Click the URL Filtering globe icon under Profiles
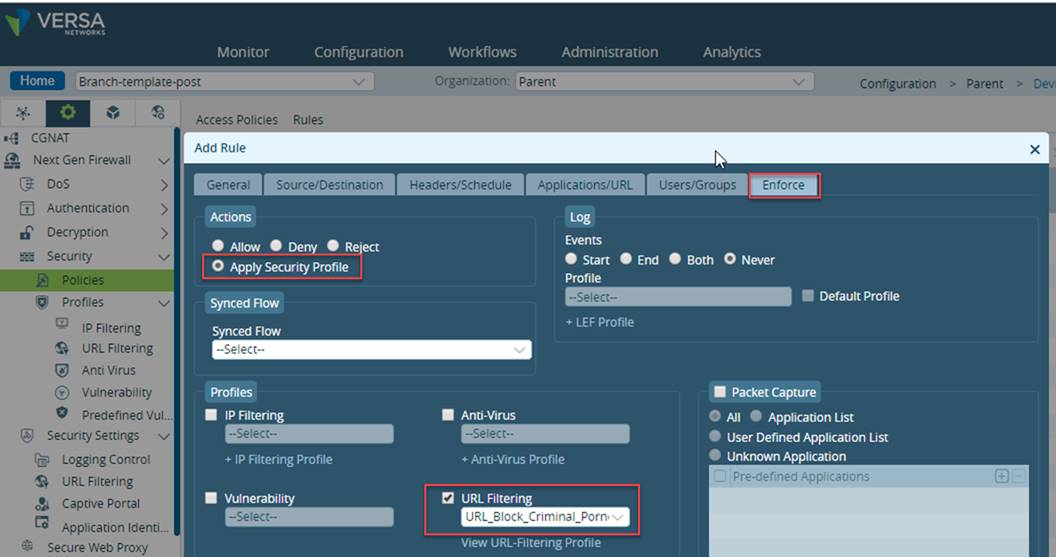Viewport: 1056px width, 557px height. [x=62, y=348]
